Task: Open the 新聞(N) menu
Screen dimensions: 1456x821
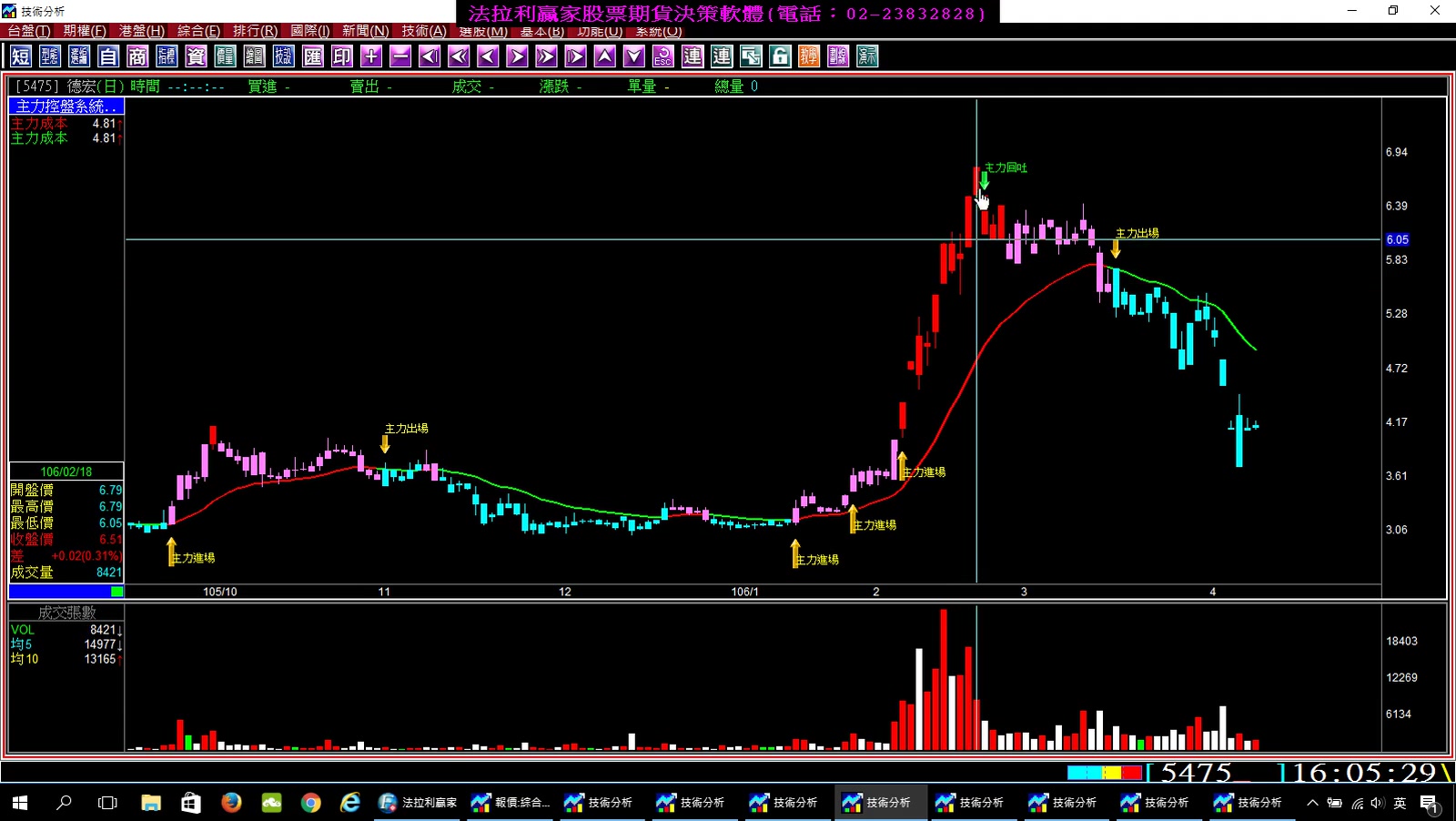Action: tap(366, 31)
